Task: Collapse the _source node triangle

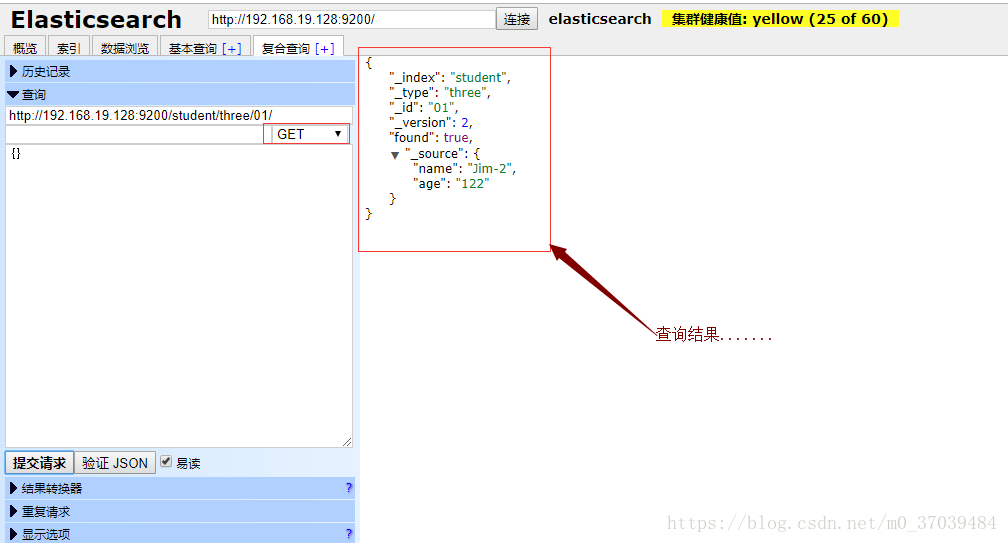Action: 395,155
